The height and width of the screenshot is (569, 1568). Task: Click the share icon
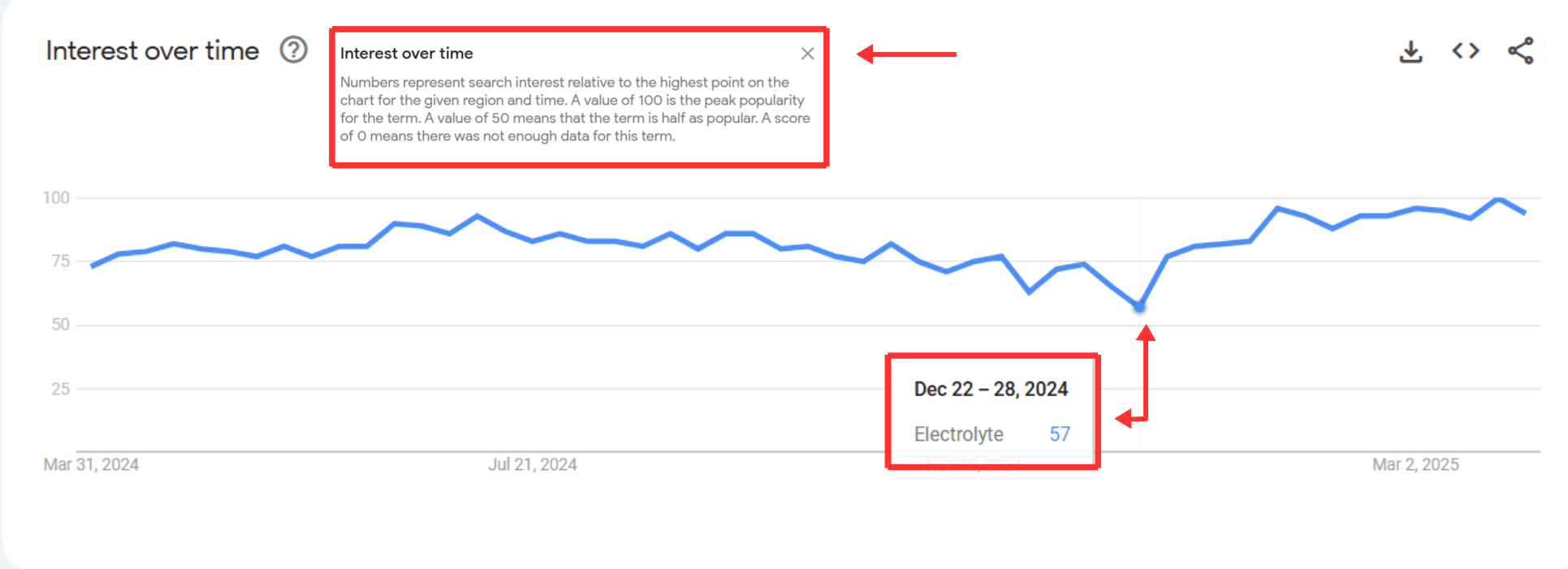1520,51
